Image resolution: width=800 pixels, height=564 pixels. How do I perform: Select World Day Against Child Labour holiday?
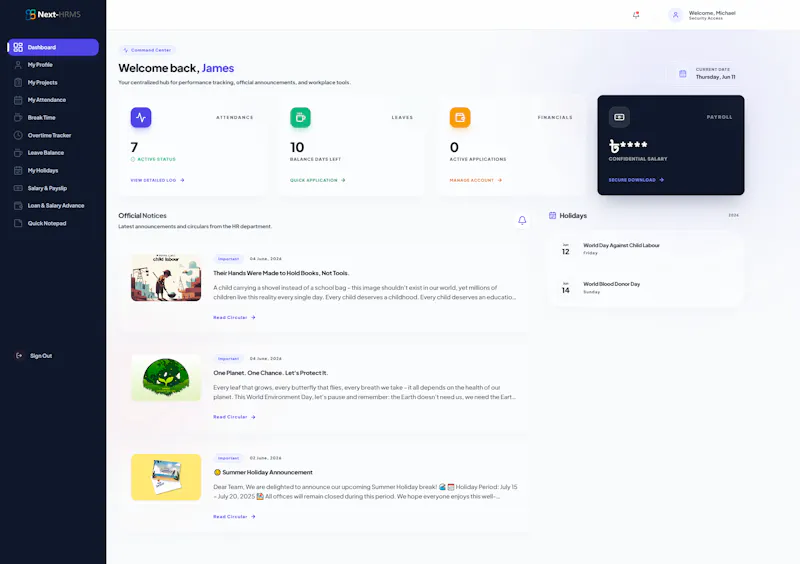[x=645, y=249]
